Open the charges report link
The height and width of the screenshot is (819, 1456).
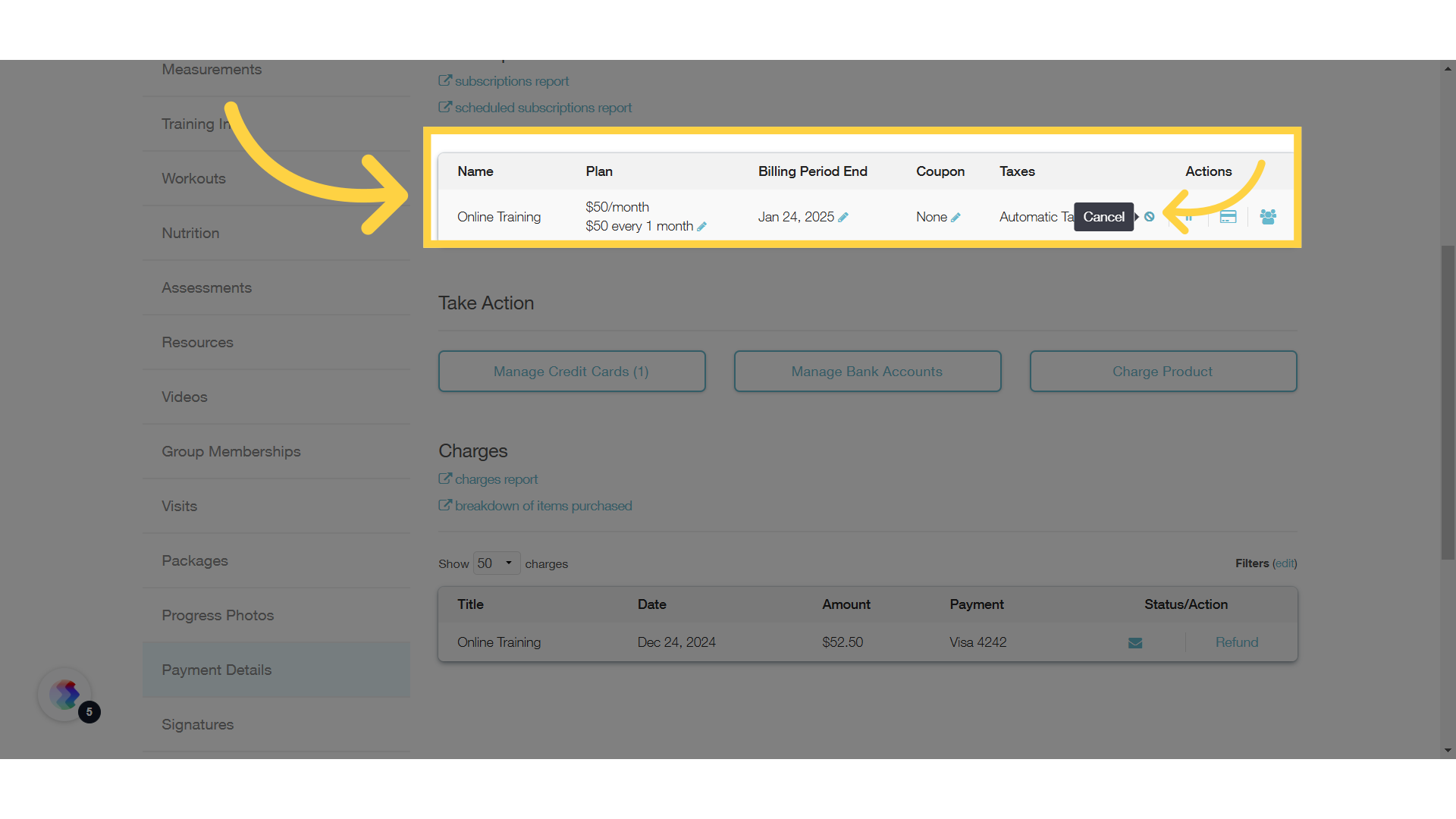click(x=488, y=479)
